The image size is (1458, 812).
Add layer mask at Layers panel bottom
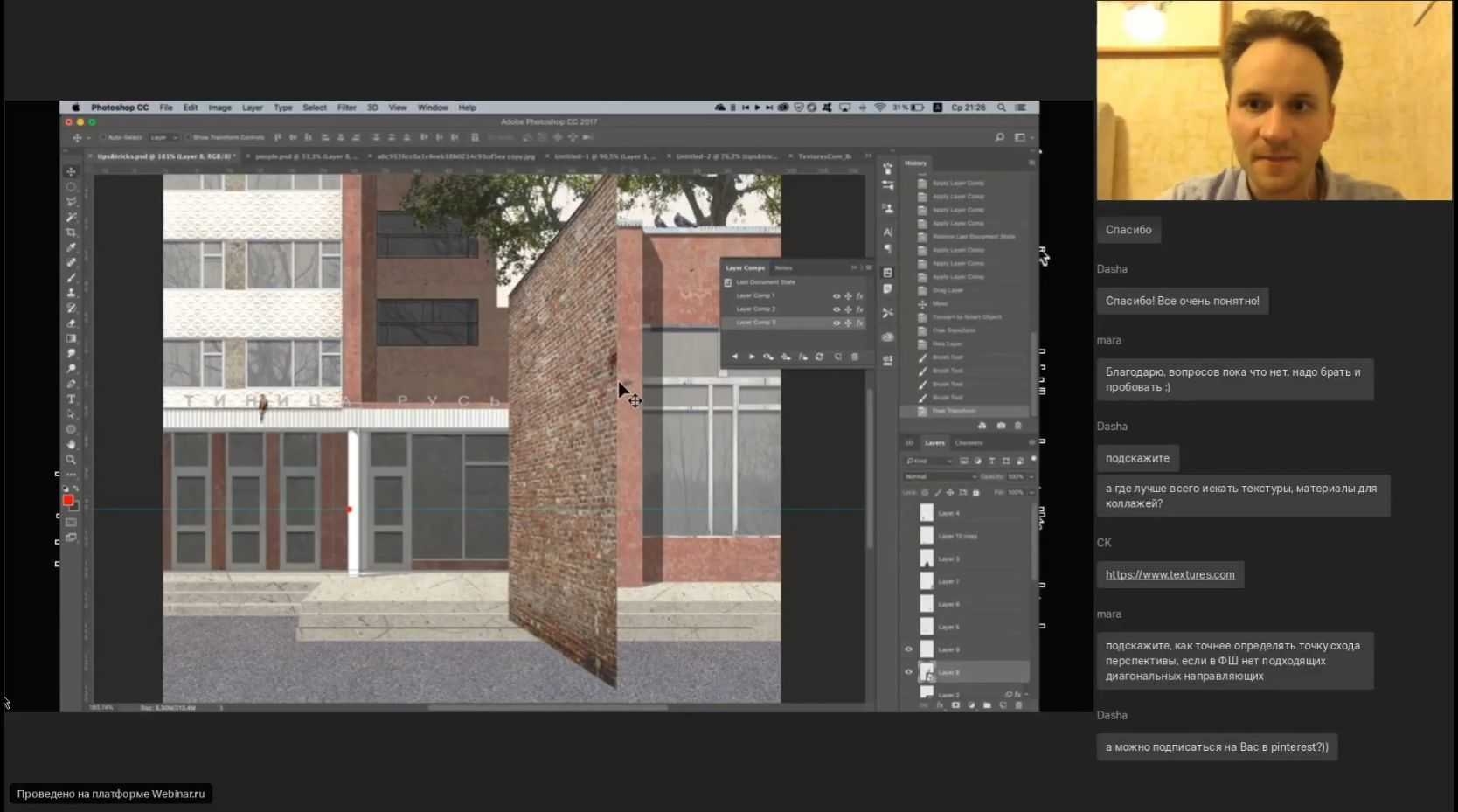coord(955,705)
